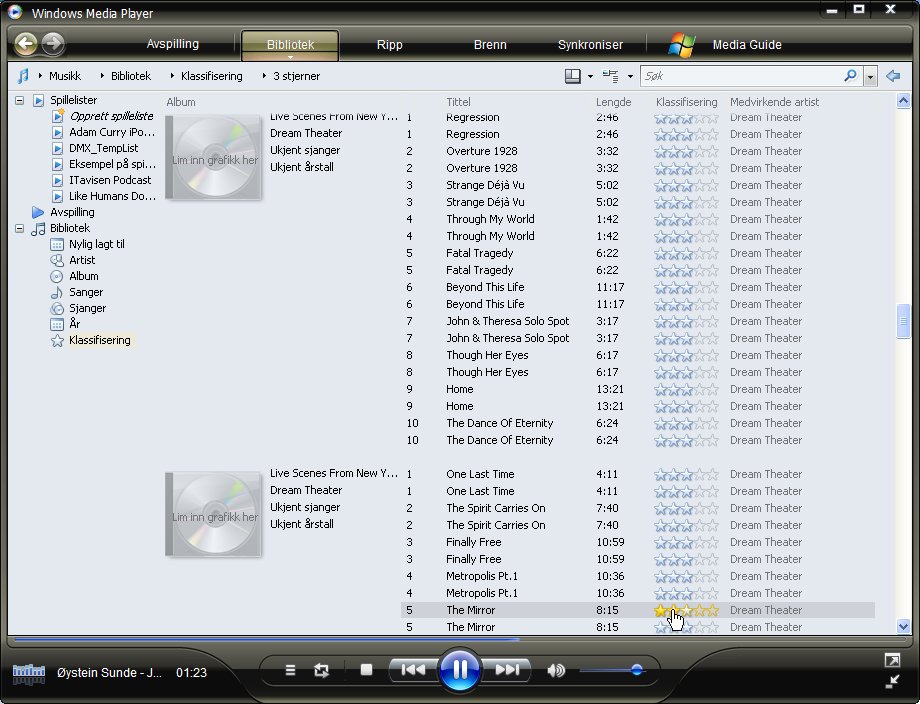Open Opprett spilleliste to create a playlist
This screenshot has height=704, width=920.
pos(111,116)
